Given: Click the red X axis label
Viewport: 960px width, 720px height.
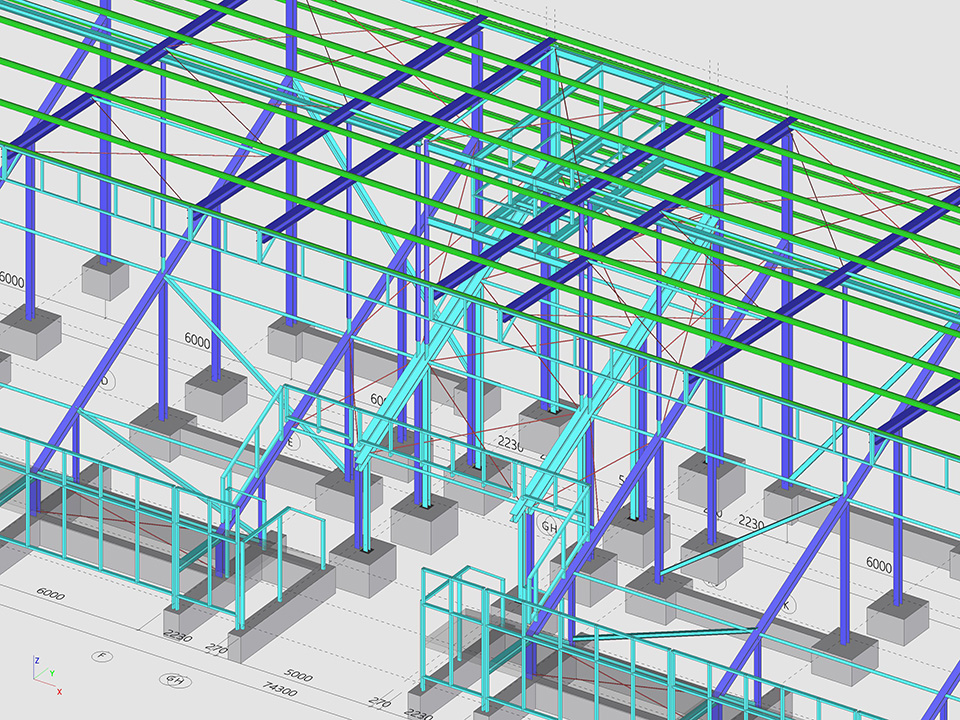Looking at the screenshot, I should tap(59, 691).
